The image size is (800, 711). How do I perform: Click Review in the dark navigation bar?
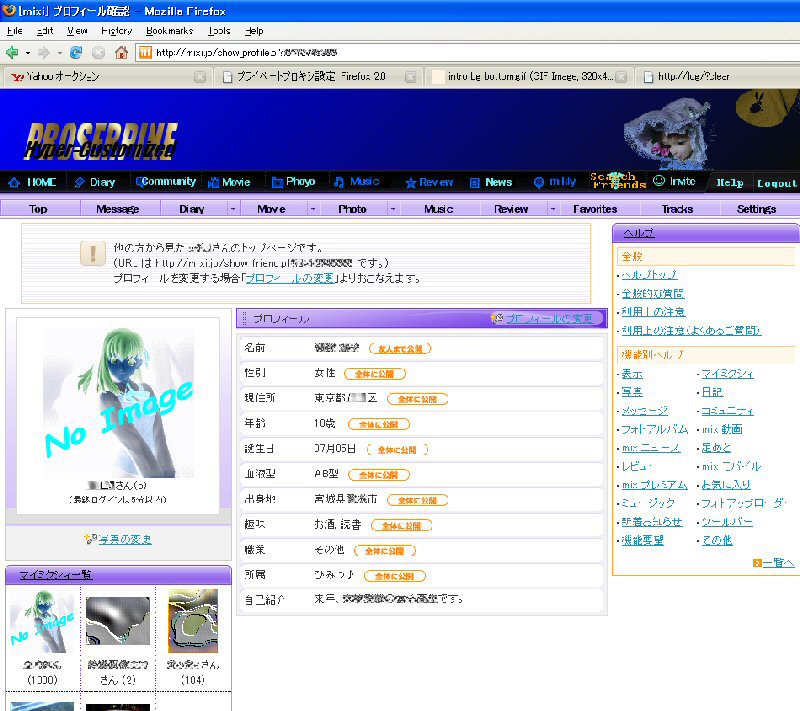430,182
